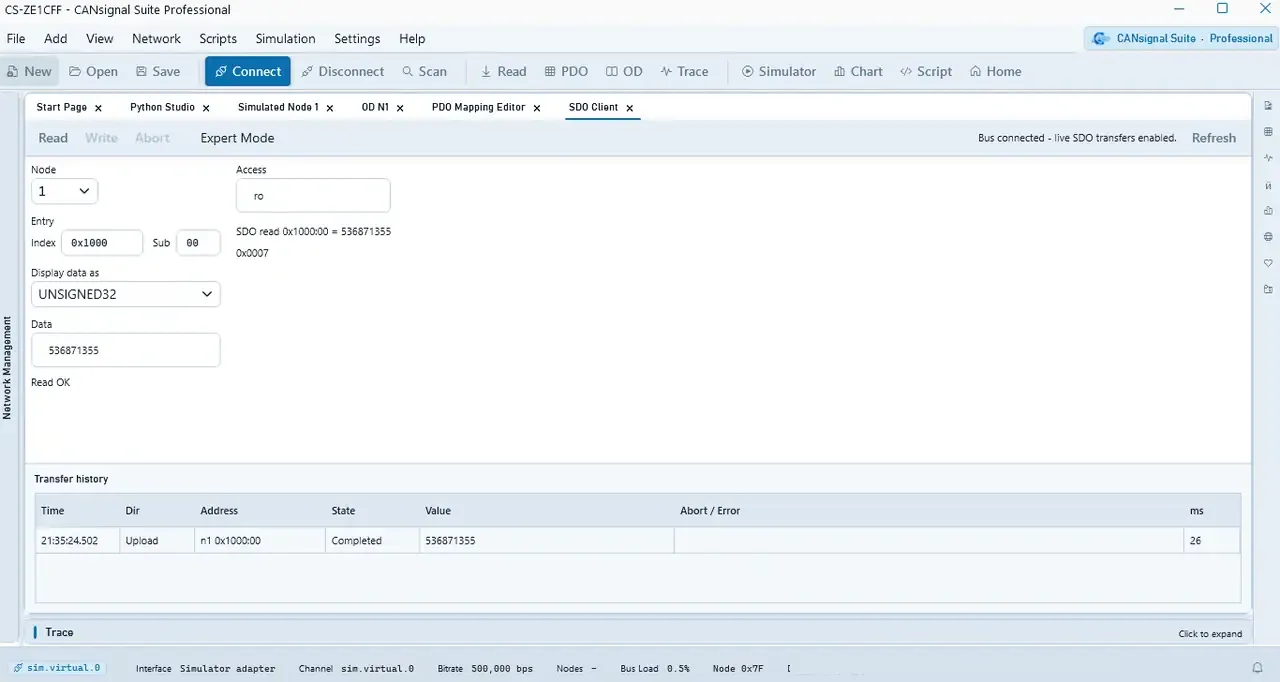Click the notification bell in status bar
Screen dimensions: 1280x682
pos(1258,668)
